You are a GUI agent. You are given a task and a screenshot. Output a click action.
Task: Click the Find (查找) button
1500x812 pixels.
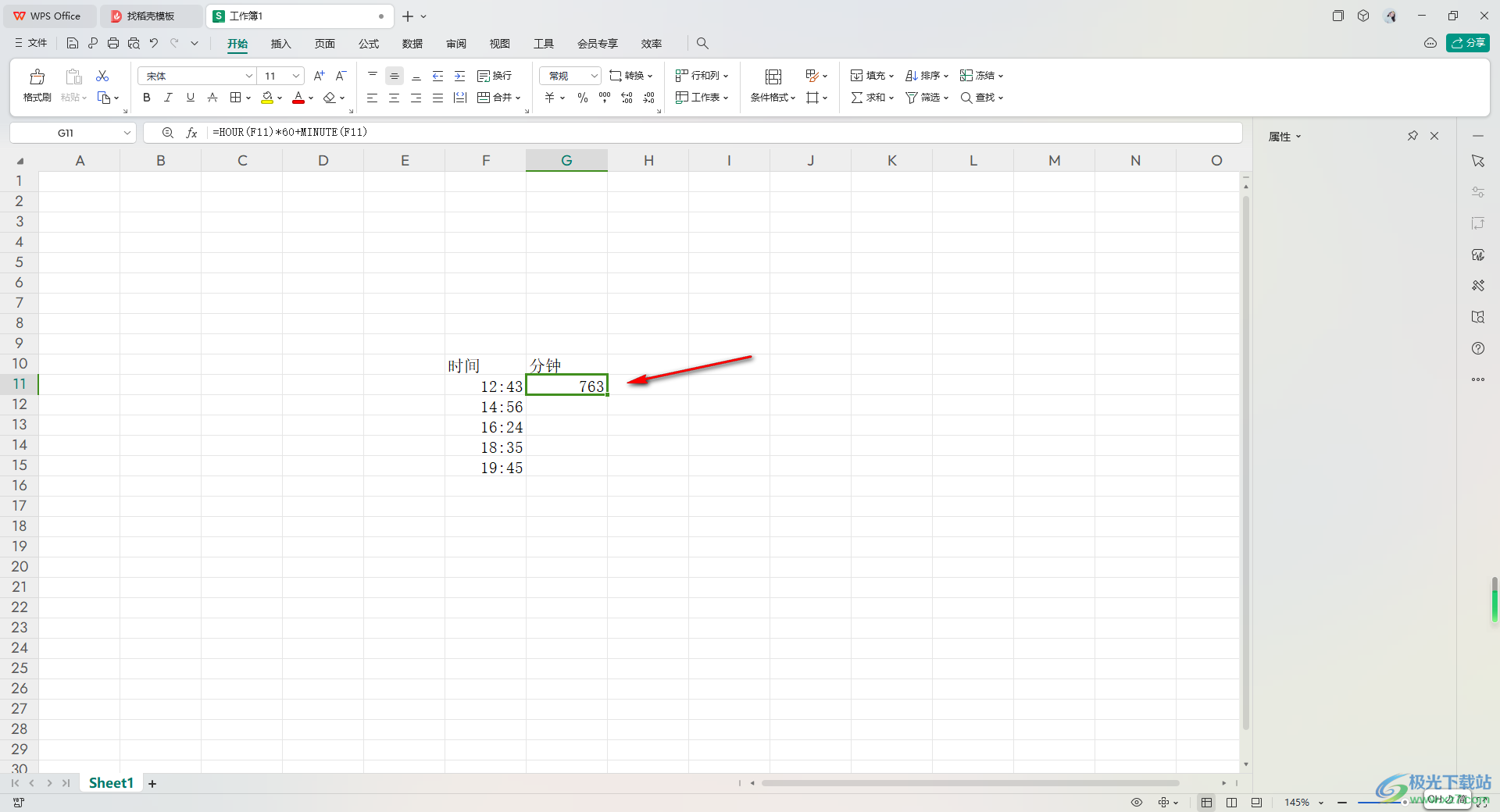pos(981,98)
